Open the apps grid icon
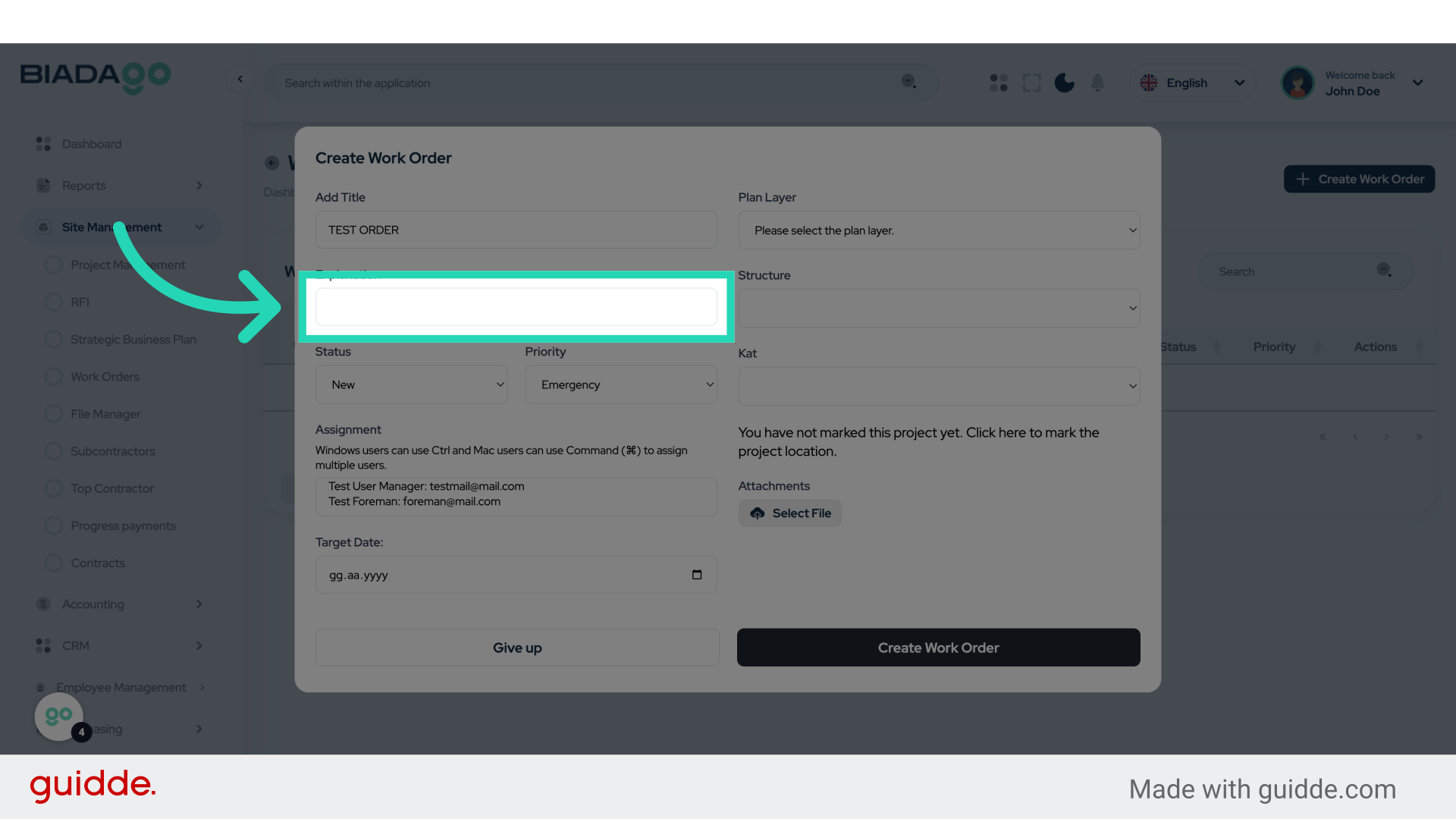Image resolution: width=1456 pixels, height=819 pixels. click(999, 83)
